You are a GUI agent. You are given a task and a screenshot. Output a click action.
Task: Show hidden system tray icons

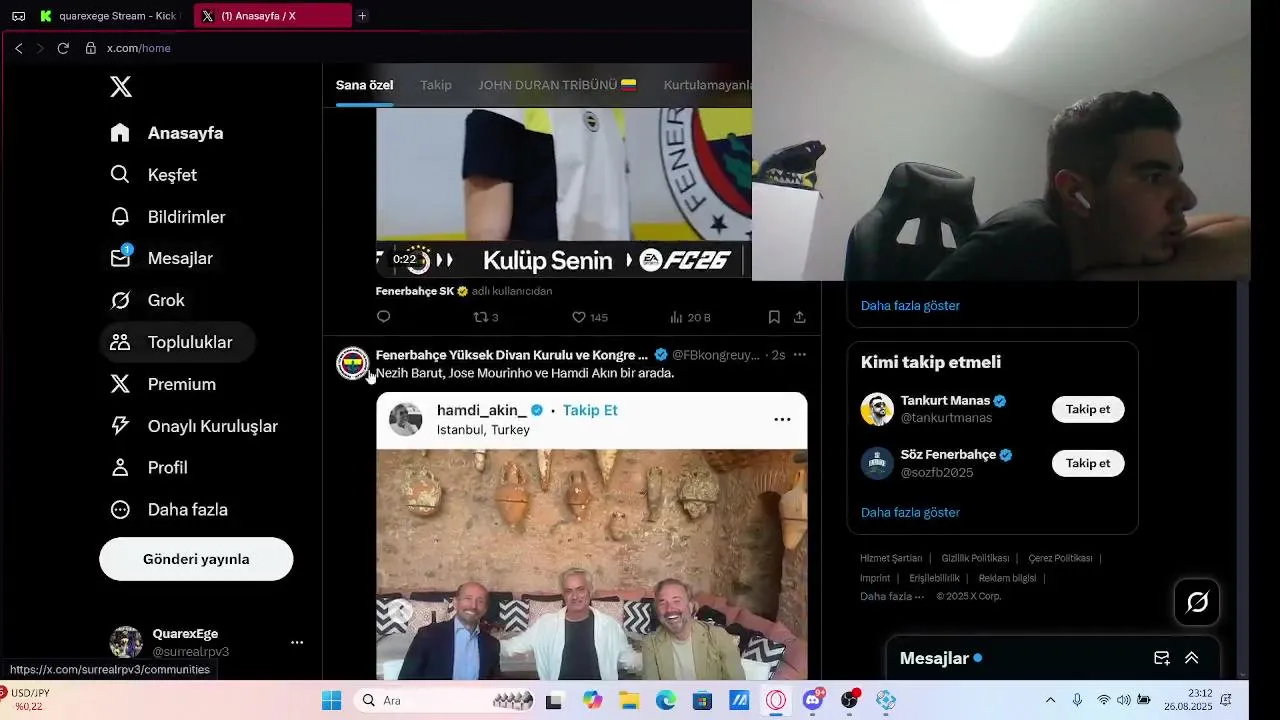pos(1050,700)
